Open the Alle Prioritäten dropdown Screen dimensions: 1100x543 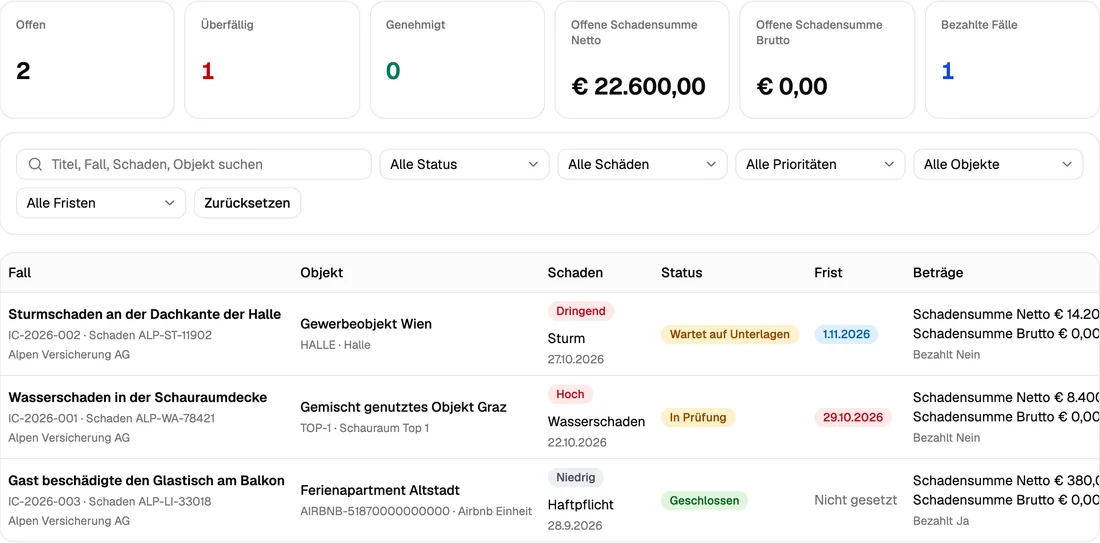820,164
